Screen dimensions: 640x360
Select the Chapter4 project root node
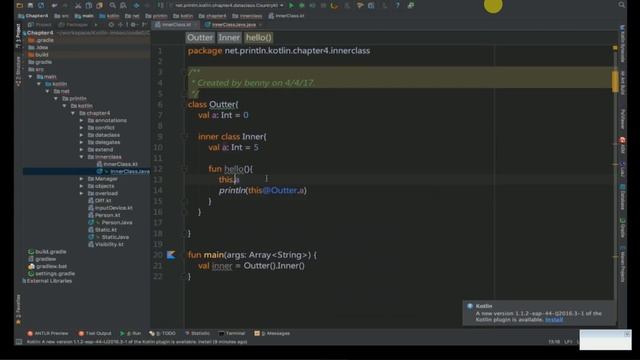pos(38,33)
